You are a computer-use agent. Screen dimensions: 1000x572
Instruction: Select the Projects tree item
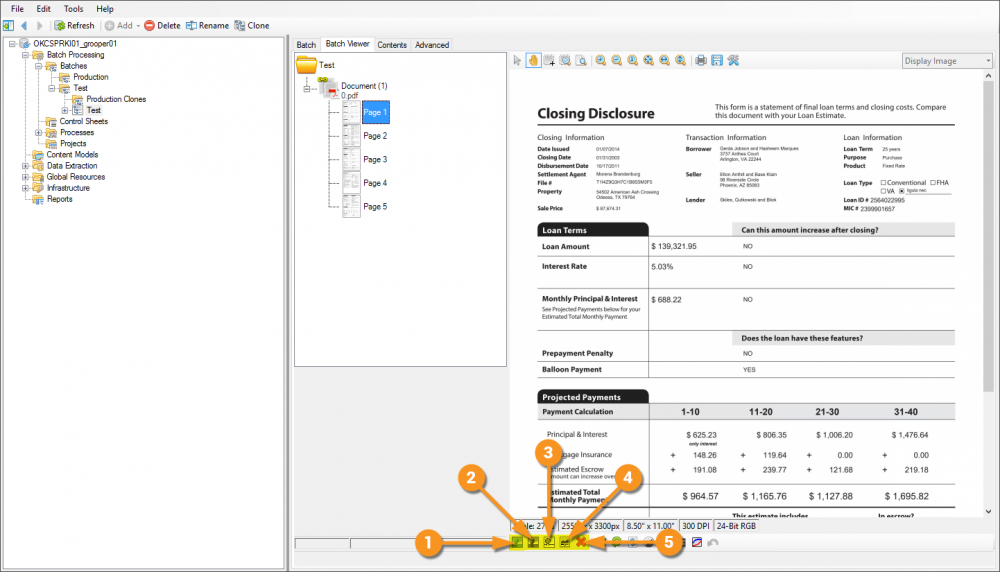tap(73, 143)
